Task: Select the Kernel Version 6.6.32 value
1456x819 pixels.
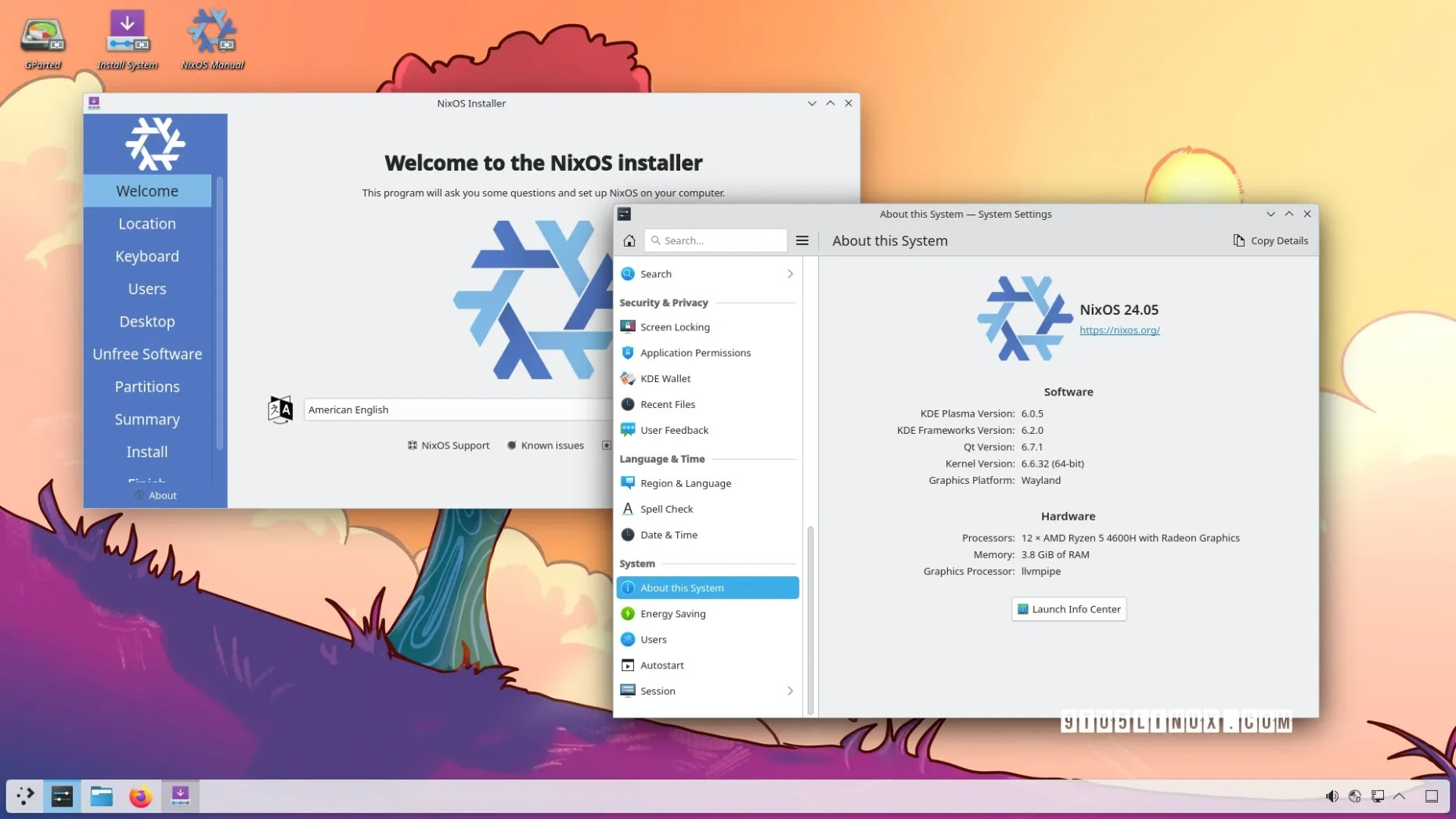Action: [1052, 464]
